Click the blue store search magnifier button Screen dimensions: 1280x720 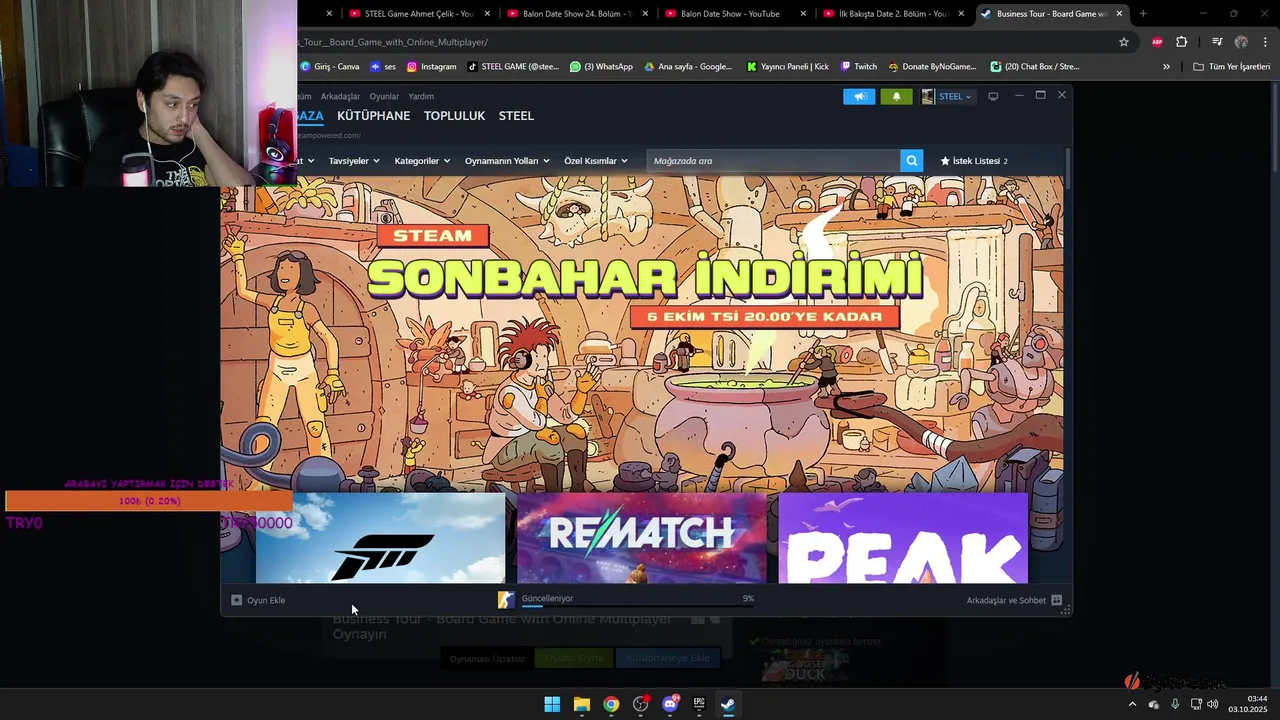911,161
